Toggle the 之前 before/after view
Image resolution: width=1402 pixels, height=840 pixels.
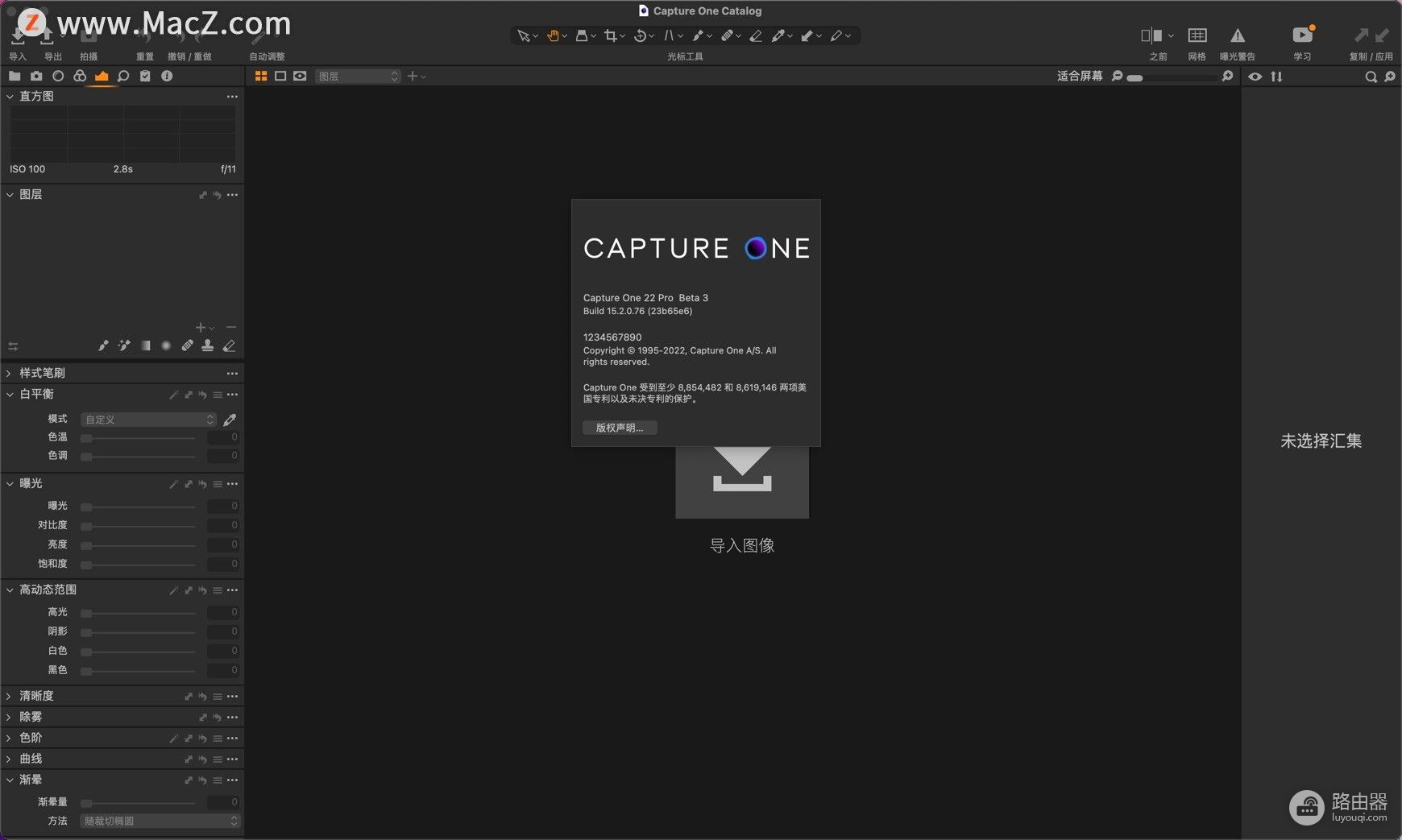(x=1151, y=35)
